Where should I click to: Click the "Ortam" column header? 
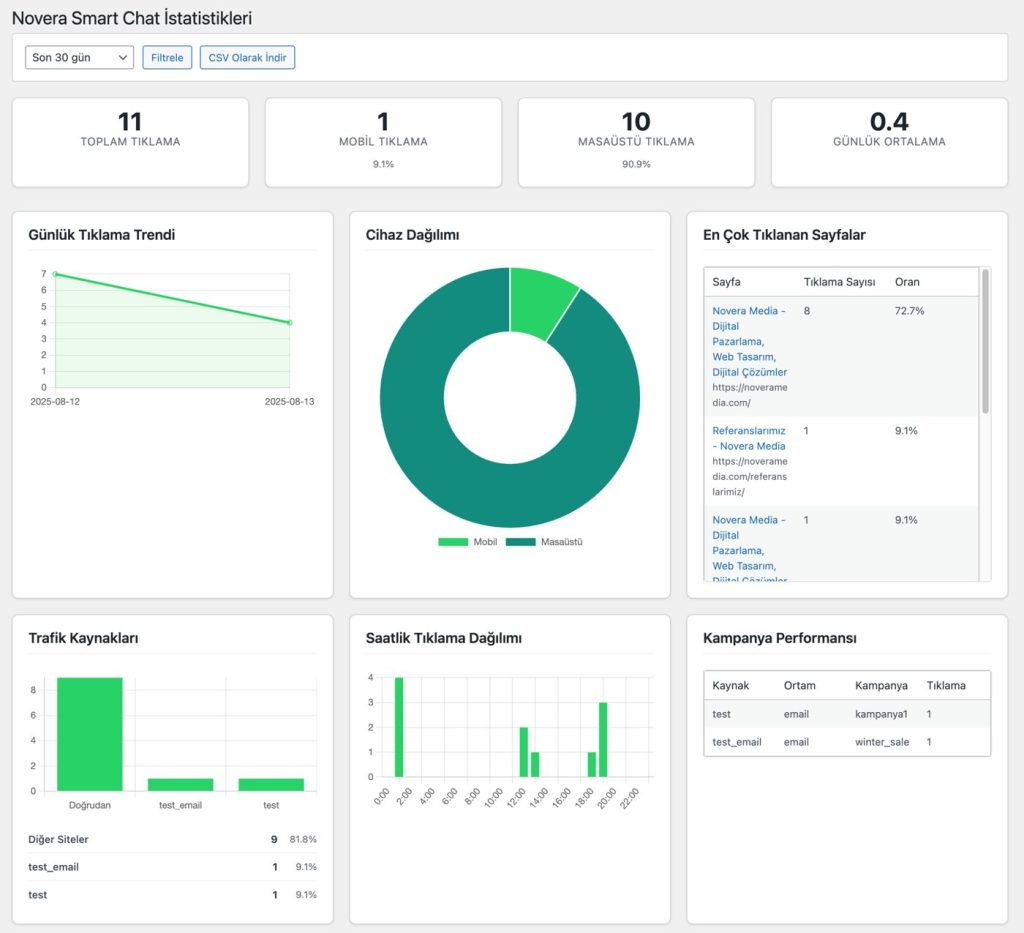[799, 686]
